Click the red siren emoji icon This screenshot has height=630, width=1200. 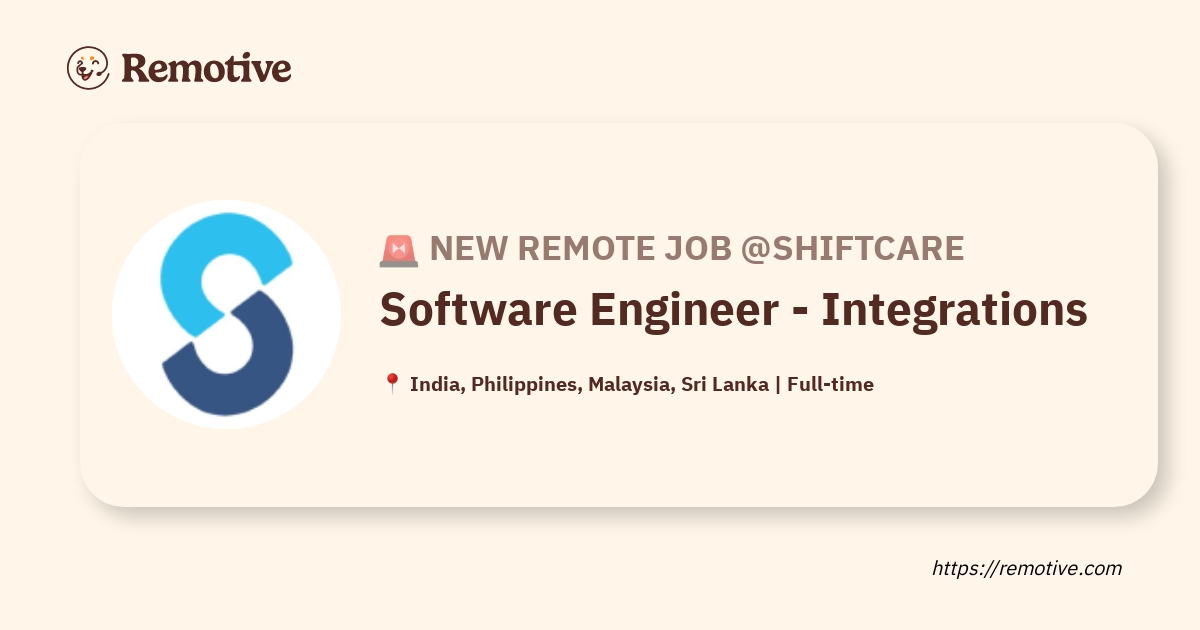tap(398, 250)
